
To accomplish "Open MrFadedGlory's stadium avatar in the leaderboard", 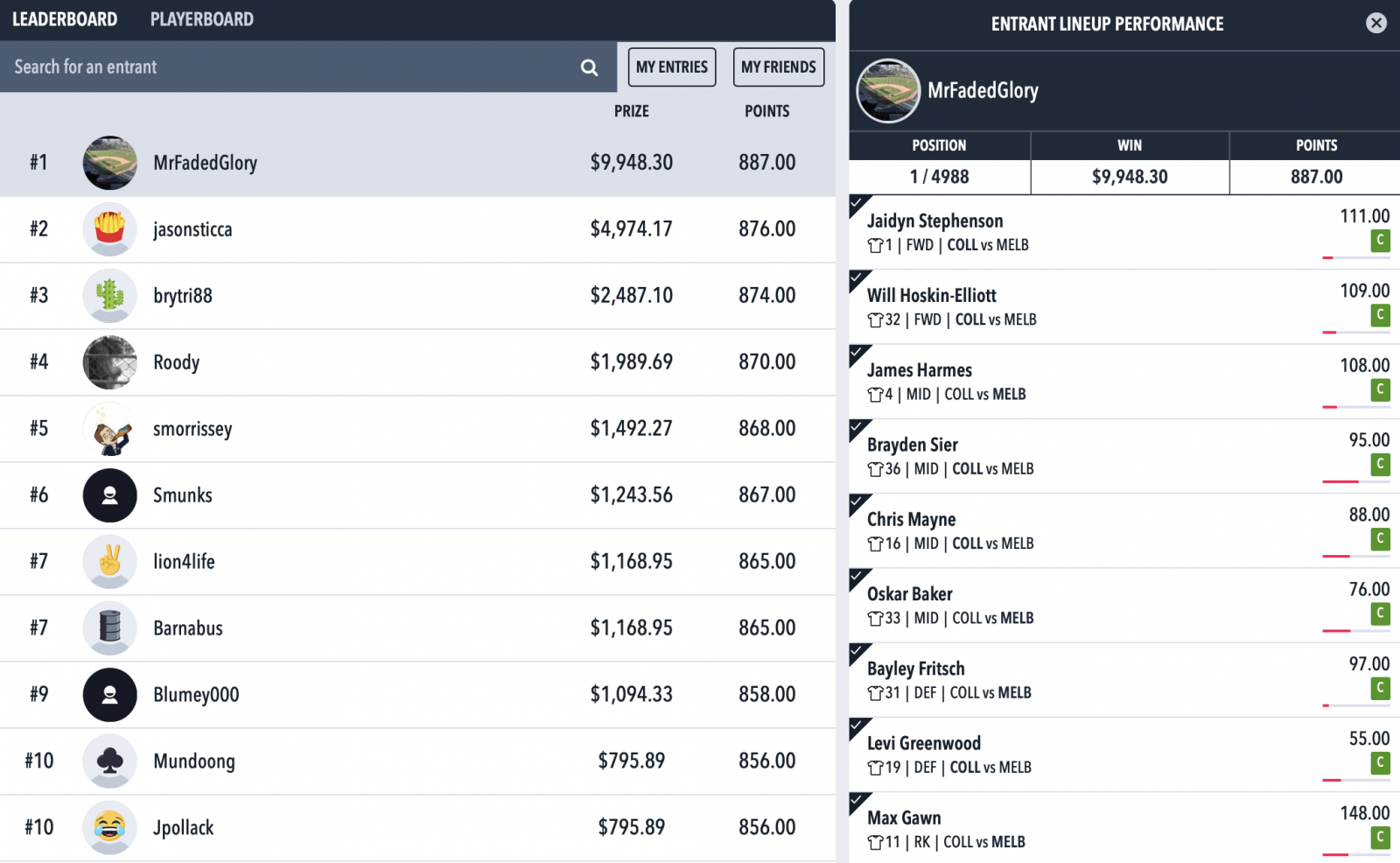I will (x=110, y=163).
